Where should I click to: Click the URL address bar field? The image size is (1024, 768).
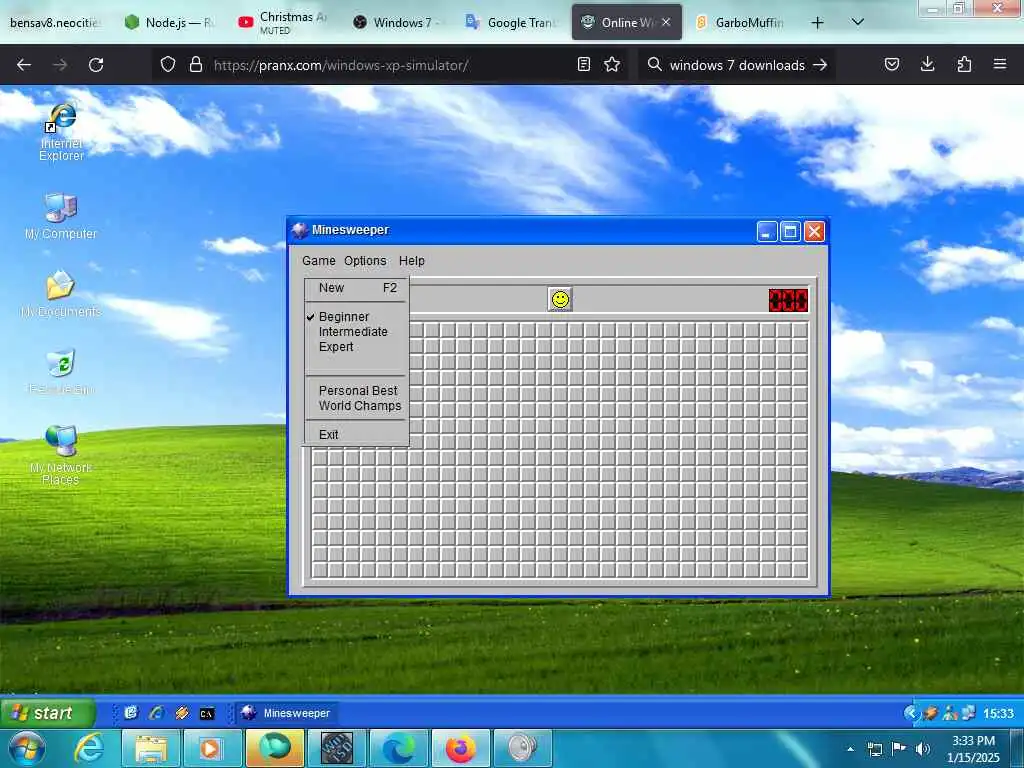pyautogui.click(x=392, y=65)
